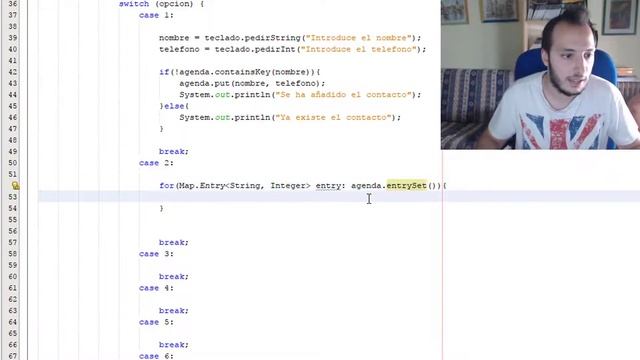Click the webcam video overlay
640x360 pixels.
[x=540, y=74]
